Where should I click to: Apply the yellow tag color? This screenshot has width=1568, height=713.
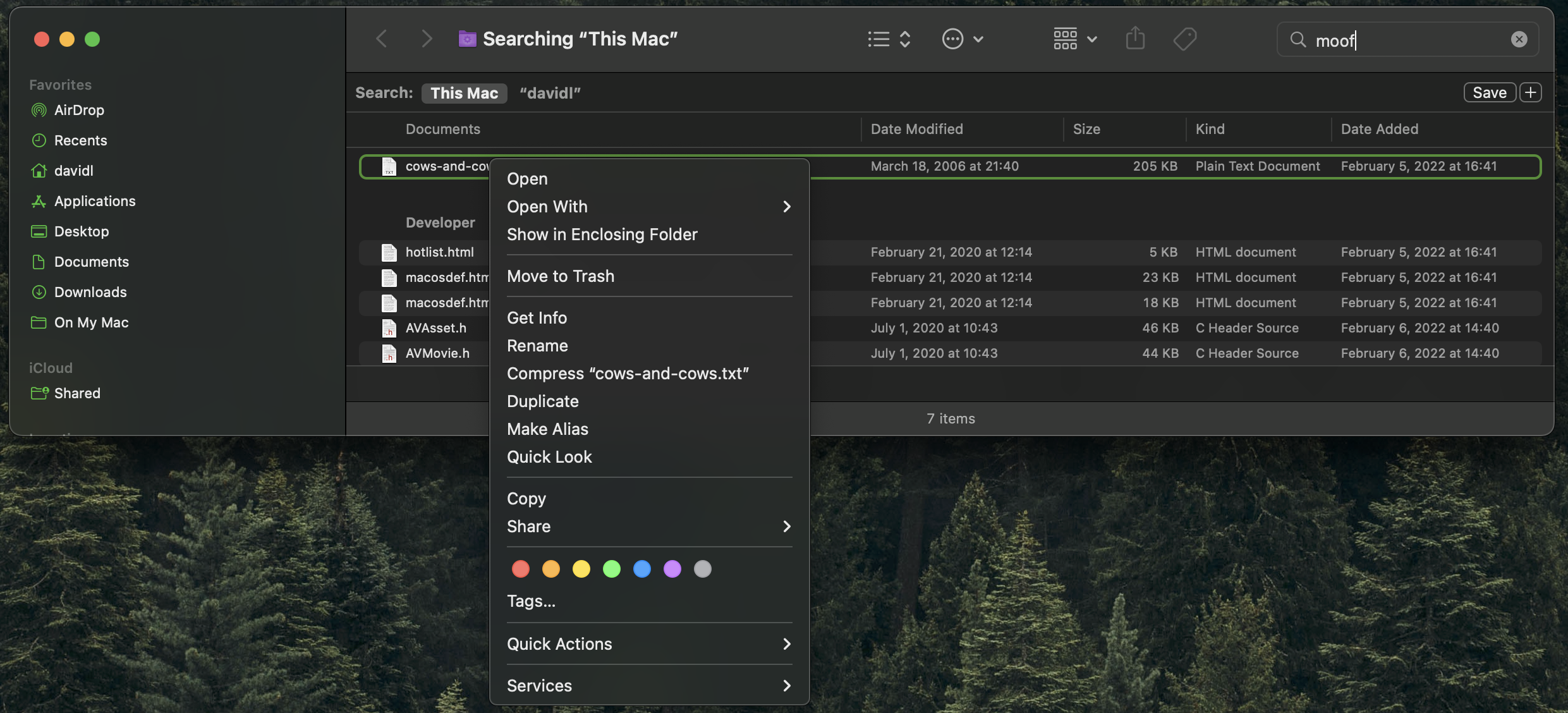[x=581, y=569]
